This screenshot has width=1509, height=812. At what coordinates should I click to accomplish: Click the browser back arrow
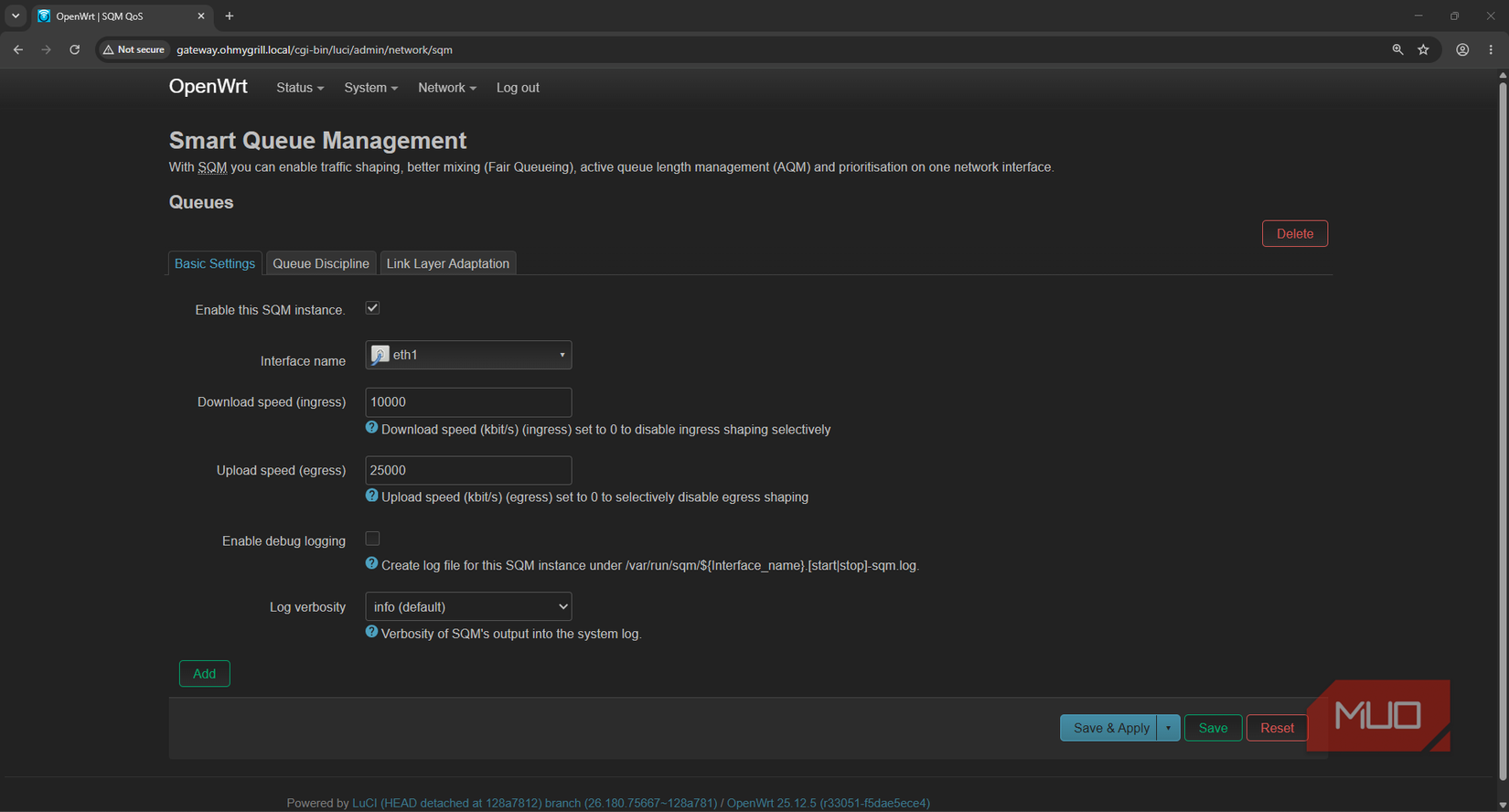pos(18,49)
